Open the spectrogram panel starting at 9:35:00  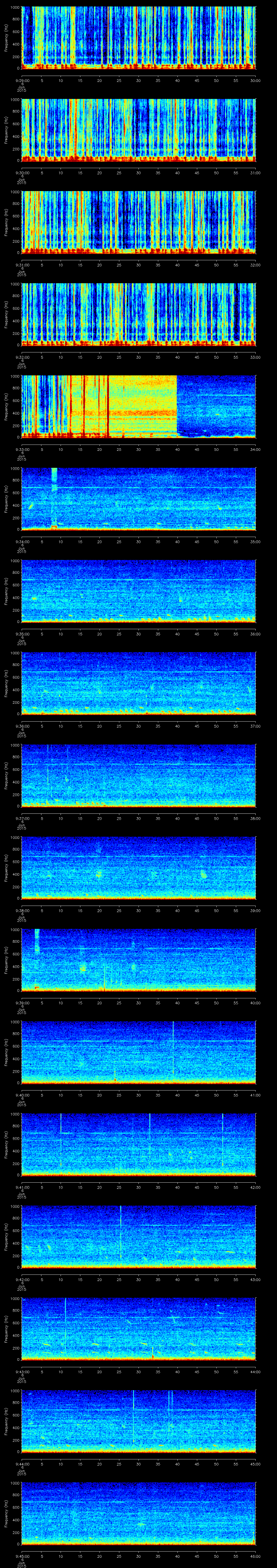(x=139, y=591)
